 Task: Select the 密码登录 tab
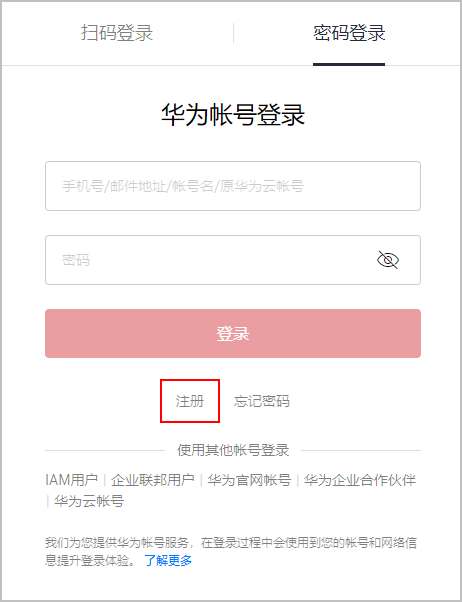(x=349, y=33)
